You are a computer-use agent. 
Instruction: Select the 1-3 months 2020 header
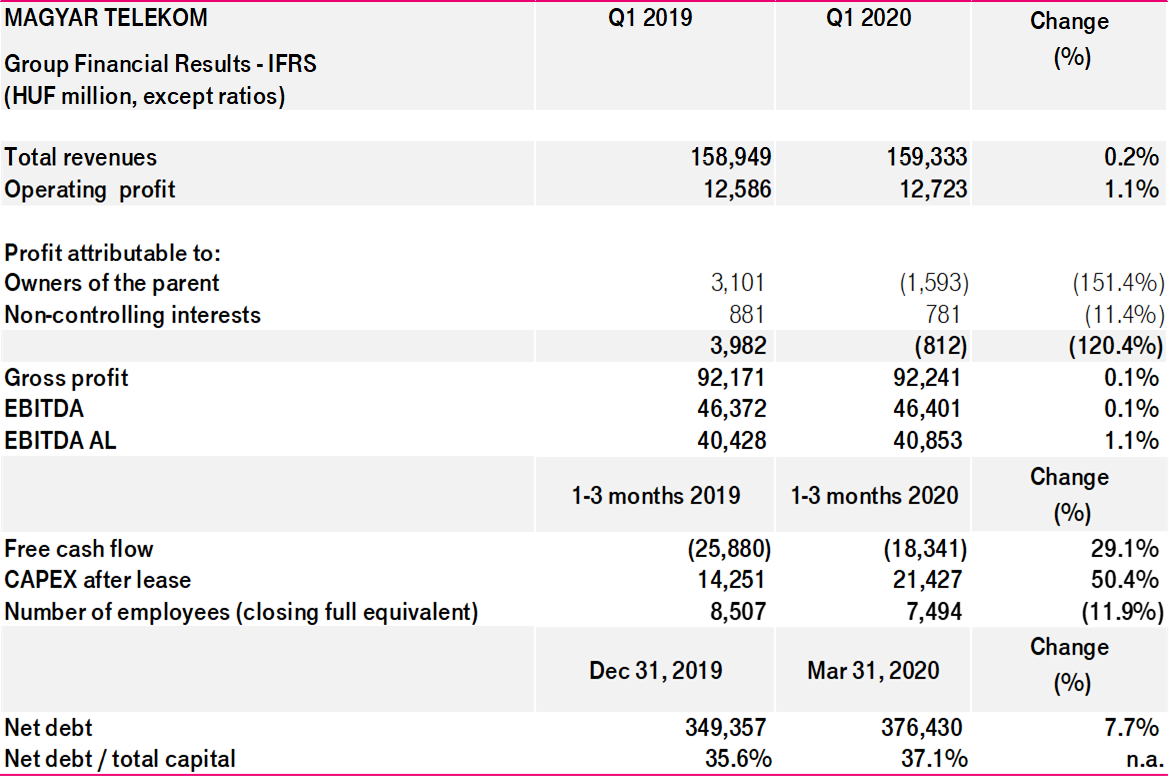872,494
